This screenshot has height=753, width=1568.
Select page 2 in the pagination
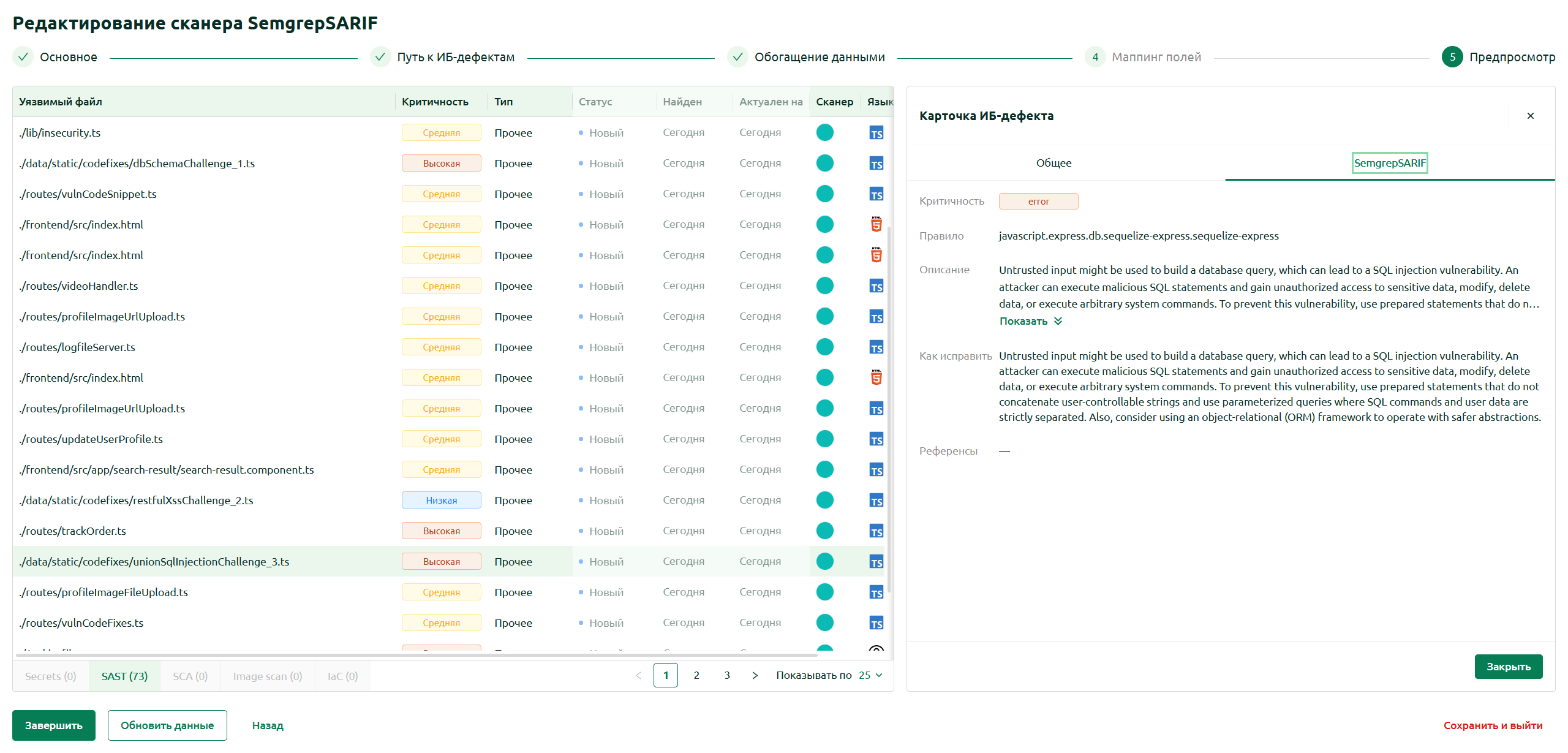(x=696, y=675)
